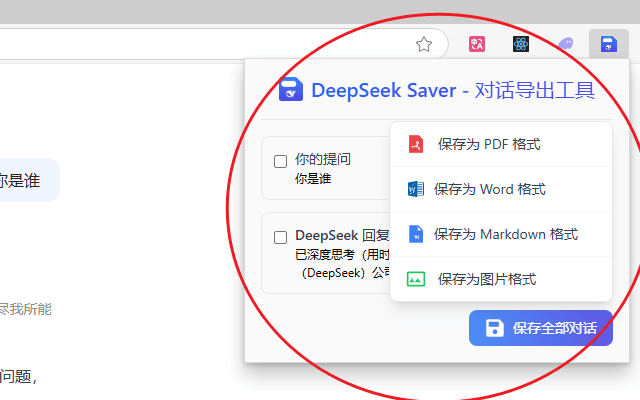The width and height of the screenshot is (640, 400).
Task: Click the bookmark star in address bar
Action: click(x=424, y=44)
